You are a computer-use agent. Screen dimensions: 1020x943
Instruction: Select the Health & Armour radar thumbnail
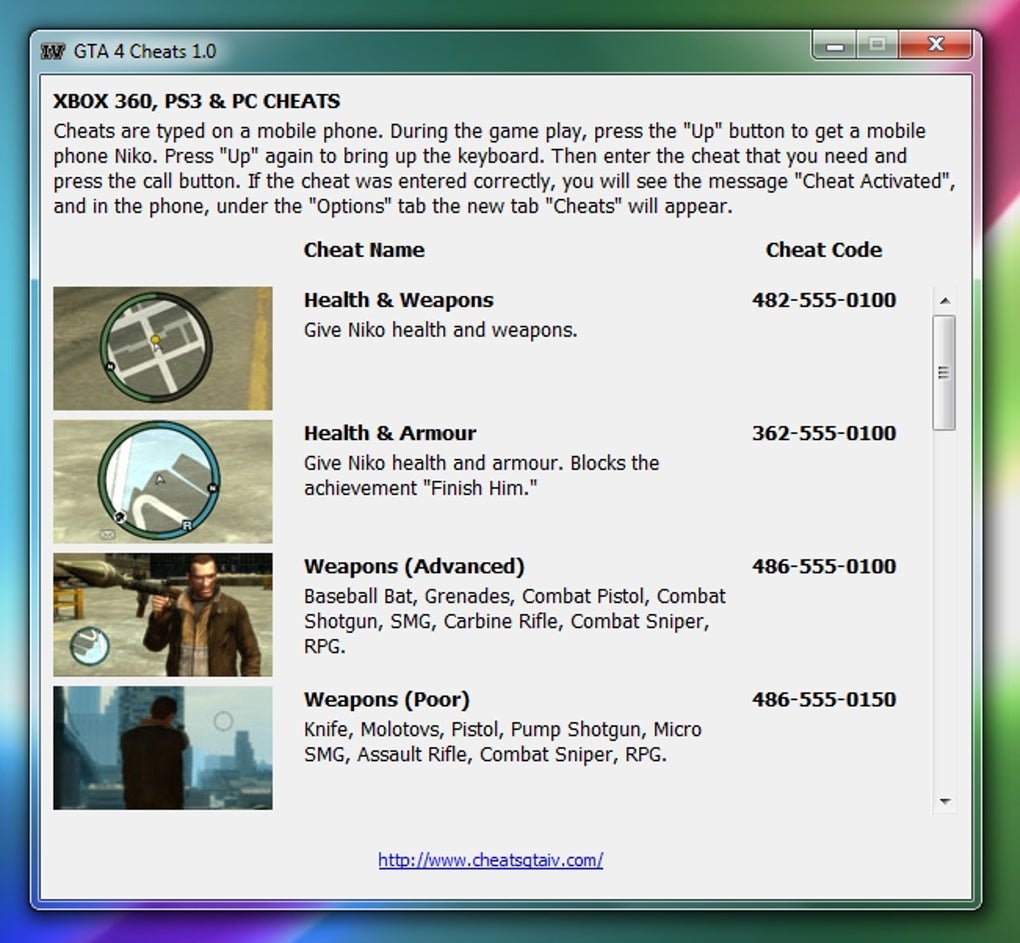point(163,481)
